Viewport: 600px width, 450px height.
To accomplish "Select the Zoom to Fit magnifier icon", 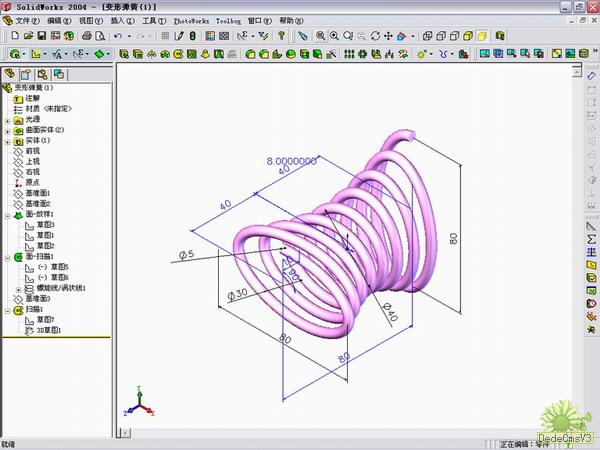I will (321, 35).
